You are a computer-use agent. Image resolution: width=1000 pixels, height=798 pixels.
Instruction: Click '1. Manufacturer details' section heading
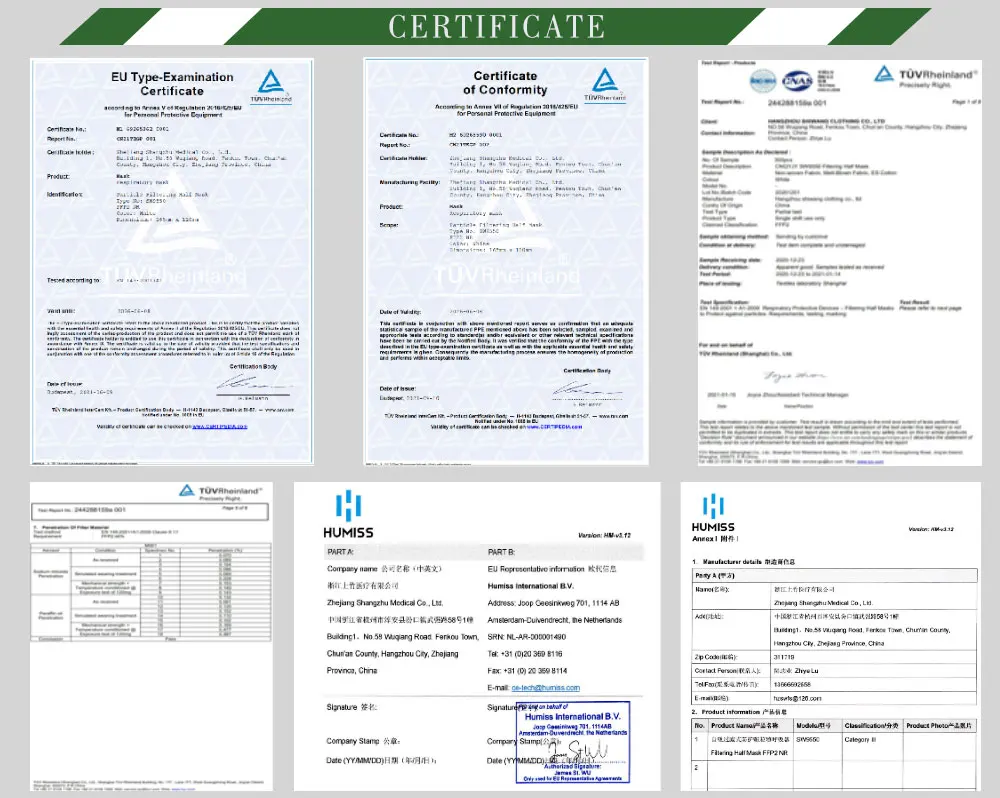(x=744, y=562)
